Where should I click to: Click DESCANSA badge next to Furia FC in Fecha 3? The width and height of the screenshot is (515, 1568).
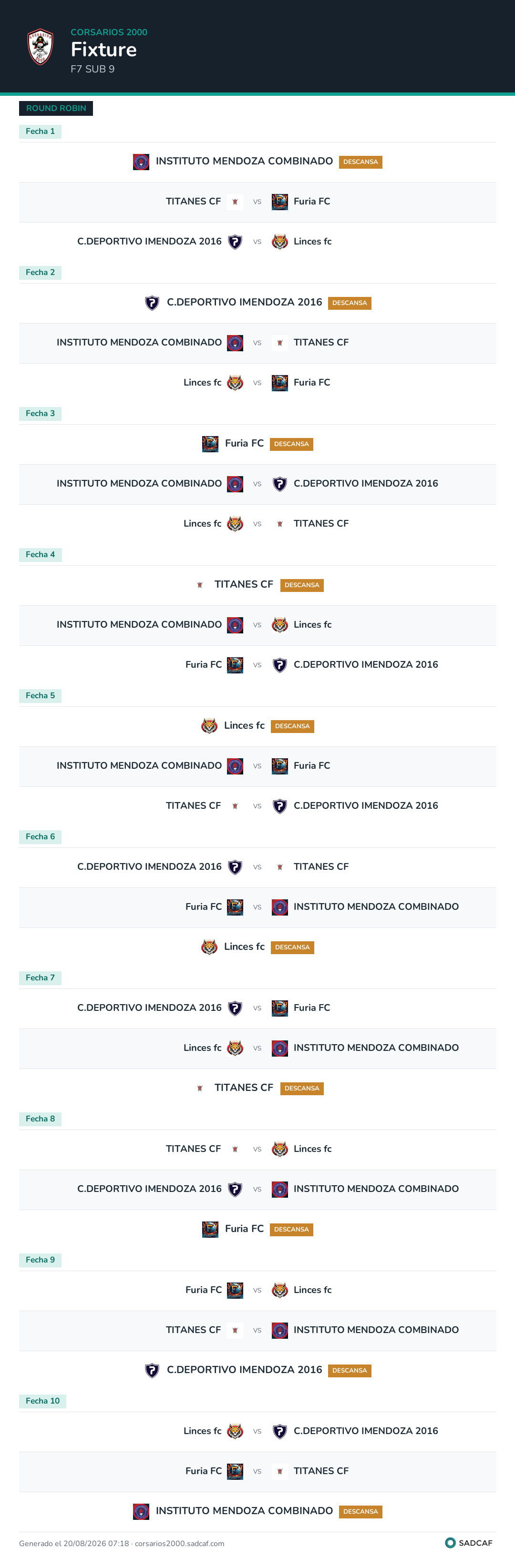(x=291, y=444)
